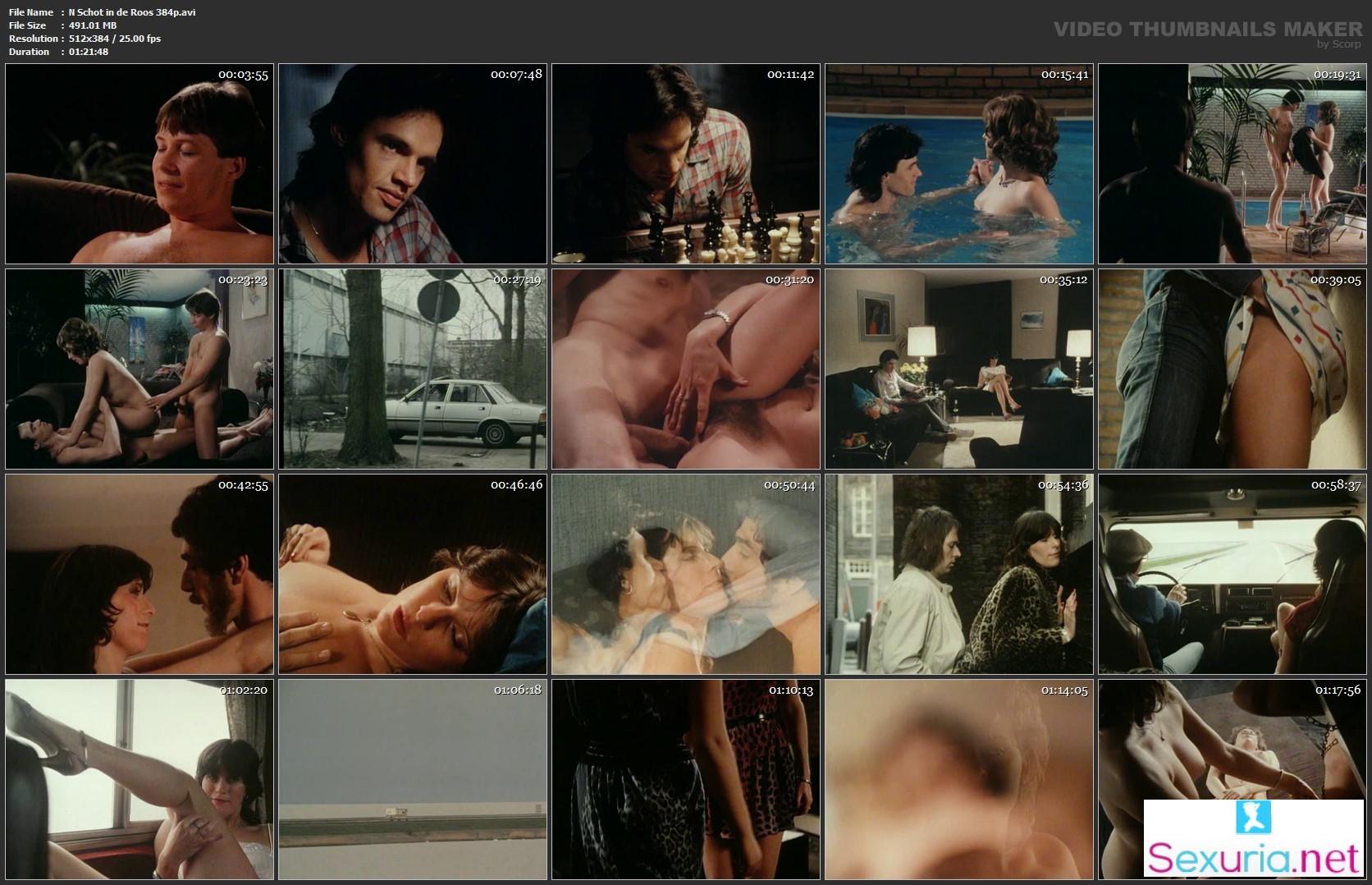Click the thumbnail marked 01:02:20
The width and height of the screenshot is (1372, 885).
coord(139,779)
